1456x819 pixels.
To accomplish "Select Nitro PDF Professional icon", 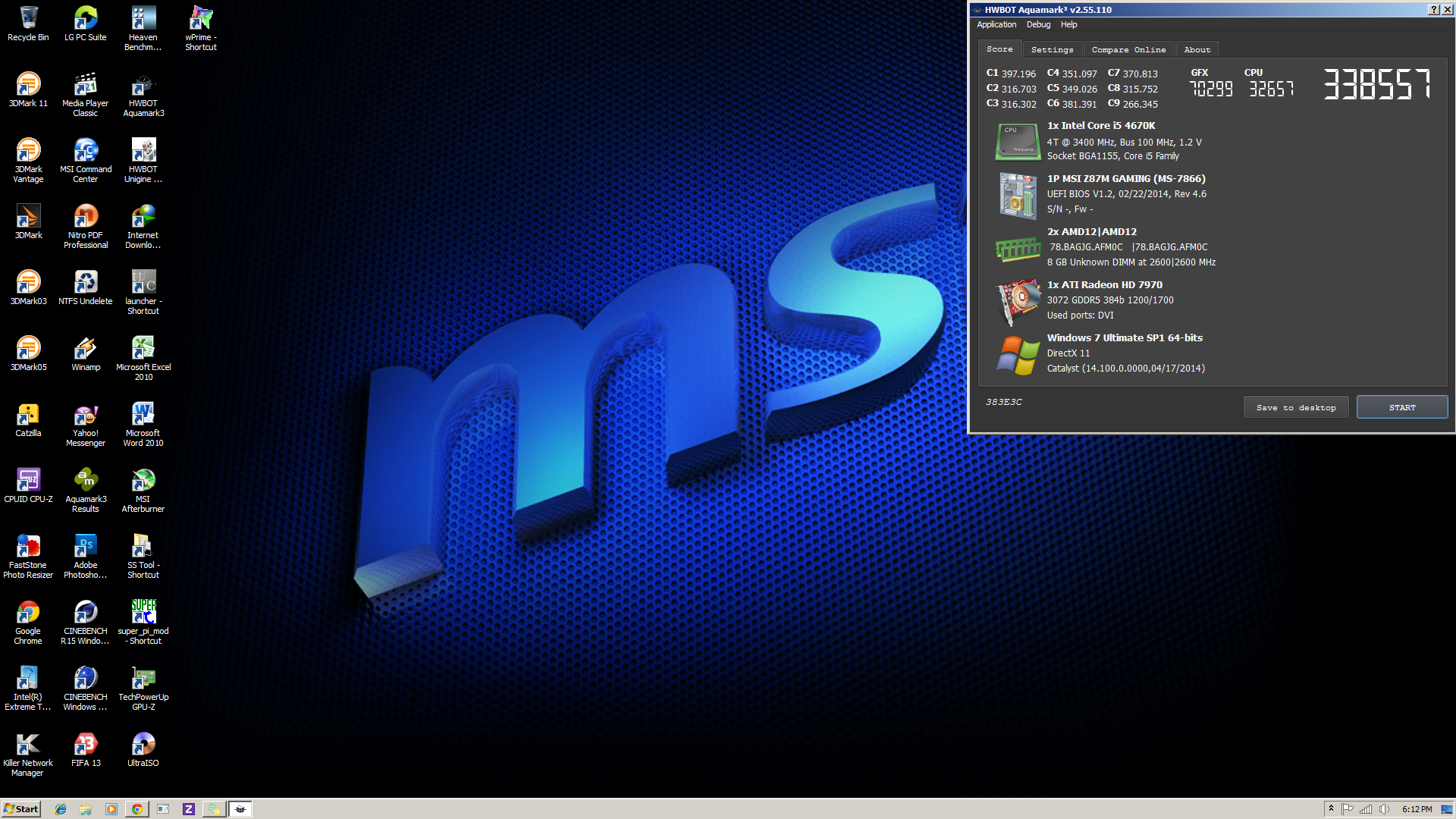I will (86, 227).
